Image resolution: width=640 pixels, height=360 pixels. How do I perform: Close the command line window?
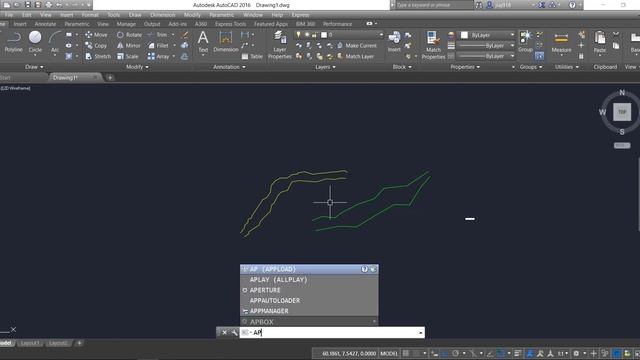pyautogui.click(x=224, y=333)
